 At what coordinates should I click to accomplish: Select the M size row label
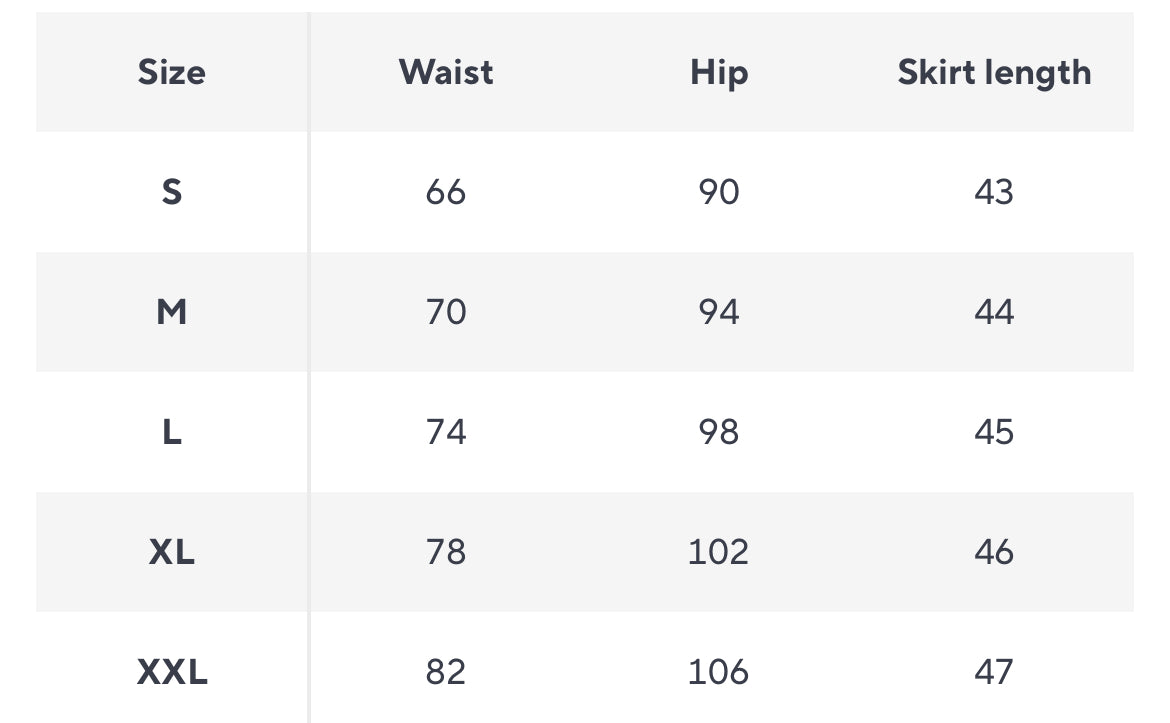point(172,312)
